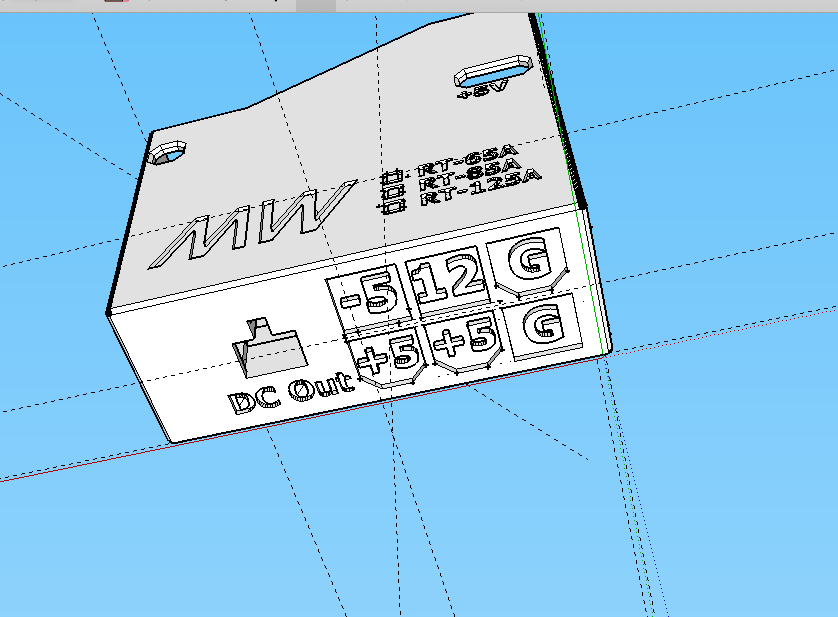Select the oval slot above "+5V"
The width and height of the screenshot is (838, 617).
[x=493, y=71]
